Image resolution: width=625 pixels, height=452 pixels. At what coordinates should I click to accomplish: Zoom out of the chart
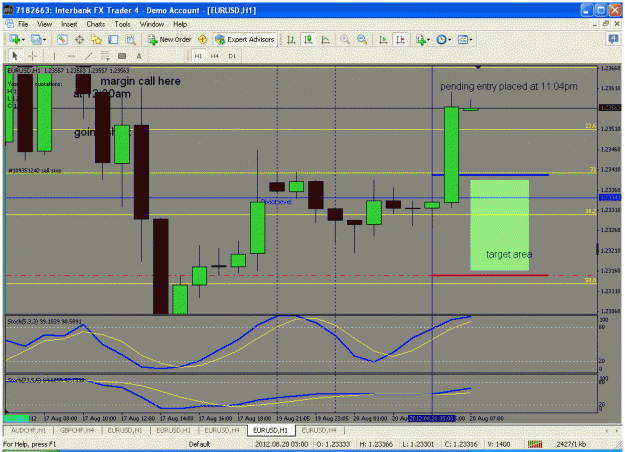point(362,39)
